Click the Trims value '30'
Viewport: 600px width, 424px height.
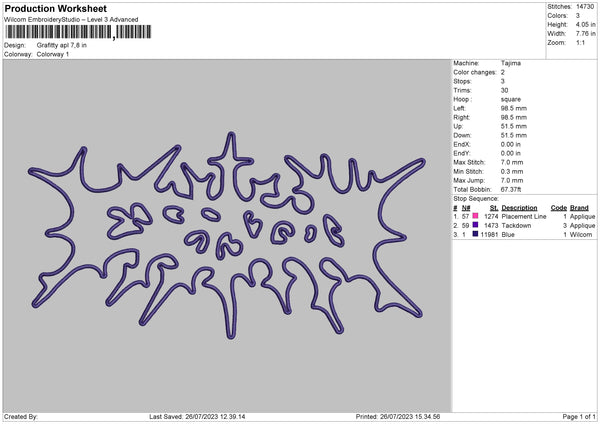504,90
